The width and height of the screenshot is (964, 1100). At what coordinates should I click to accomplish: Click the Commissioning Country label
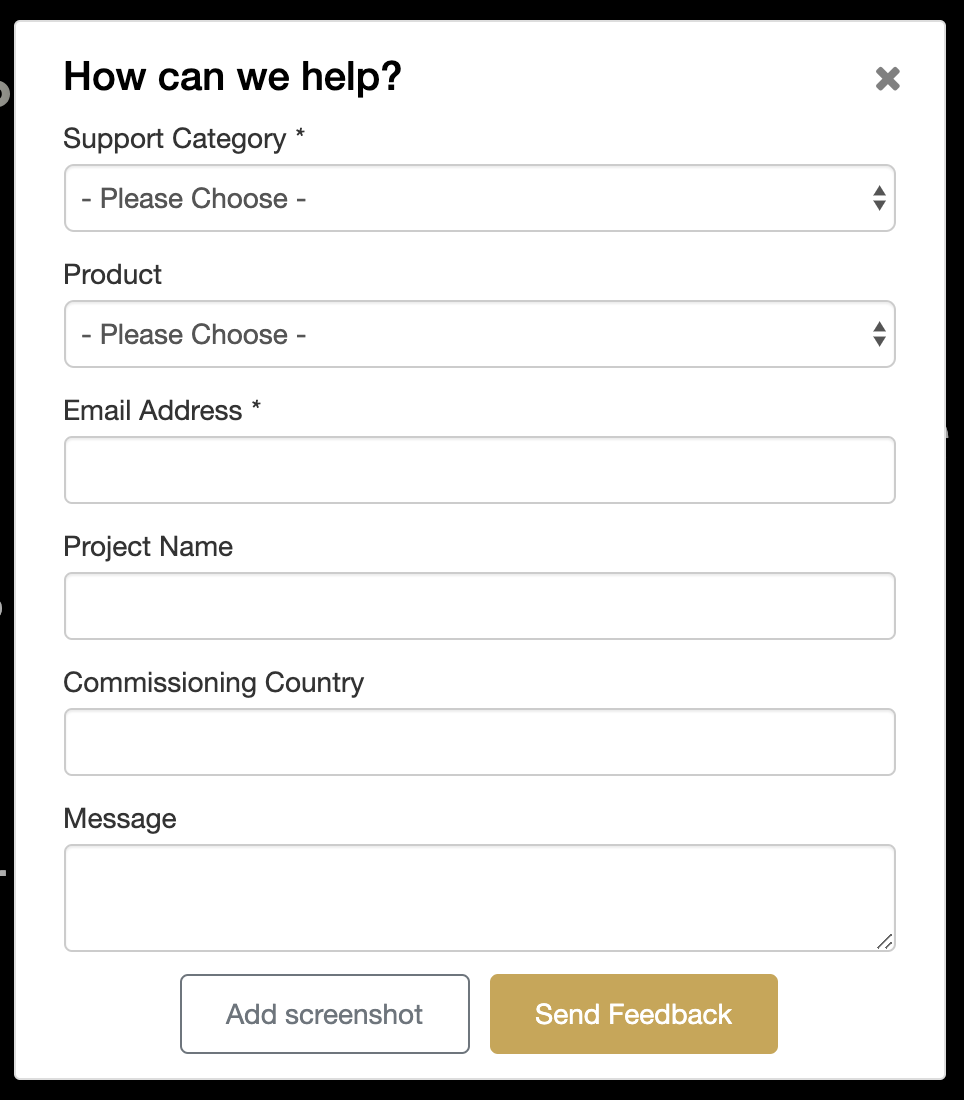coord(213,682)
